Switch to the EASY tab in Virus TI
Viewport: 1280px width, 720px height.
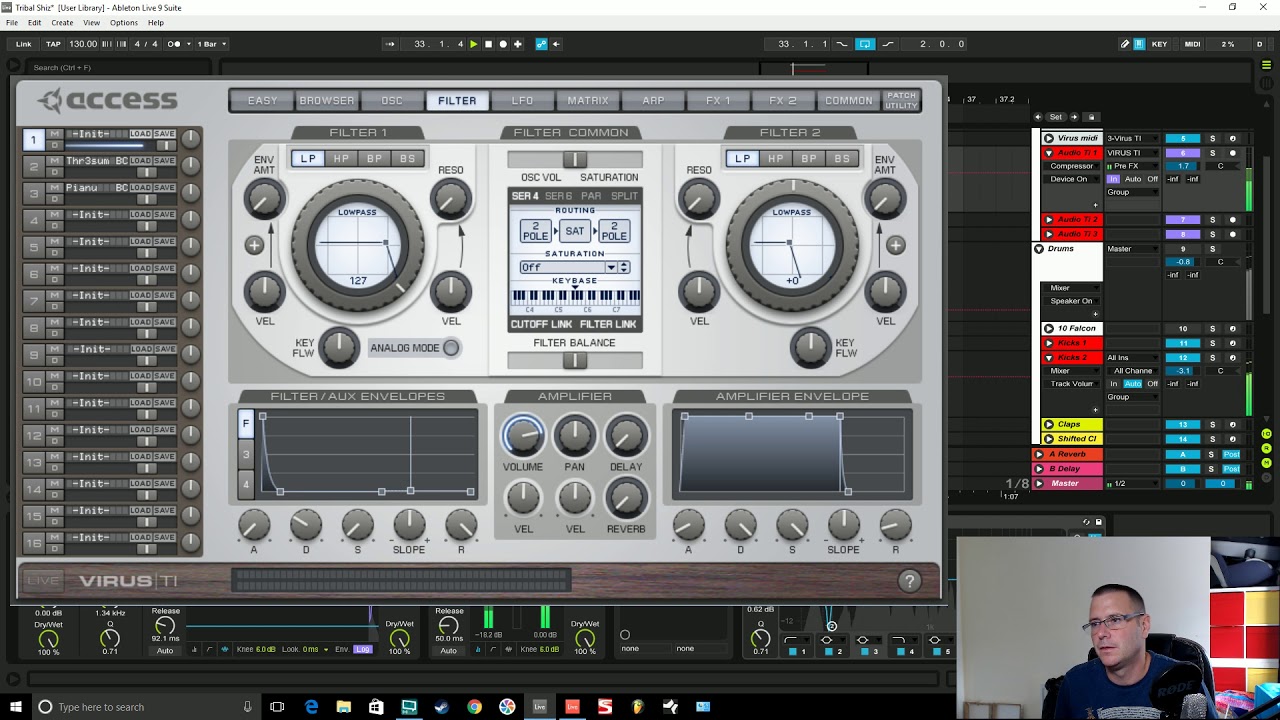262,100
